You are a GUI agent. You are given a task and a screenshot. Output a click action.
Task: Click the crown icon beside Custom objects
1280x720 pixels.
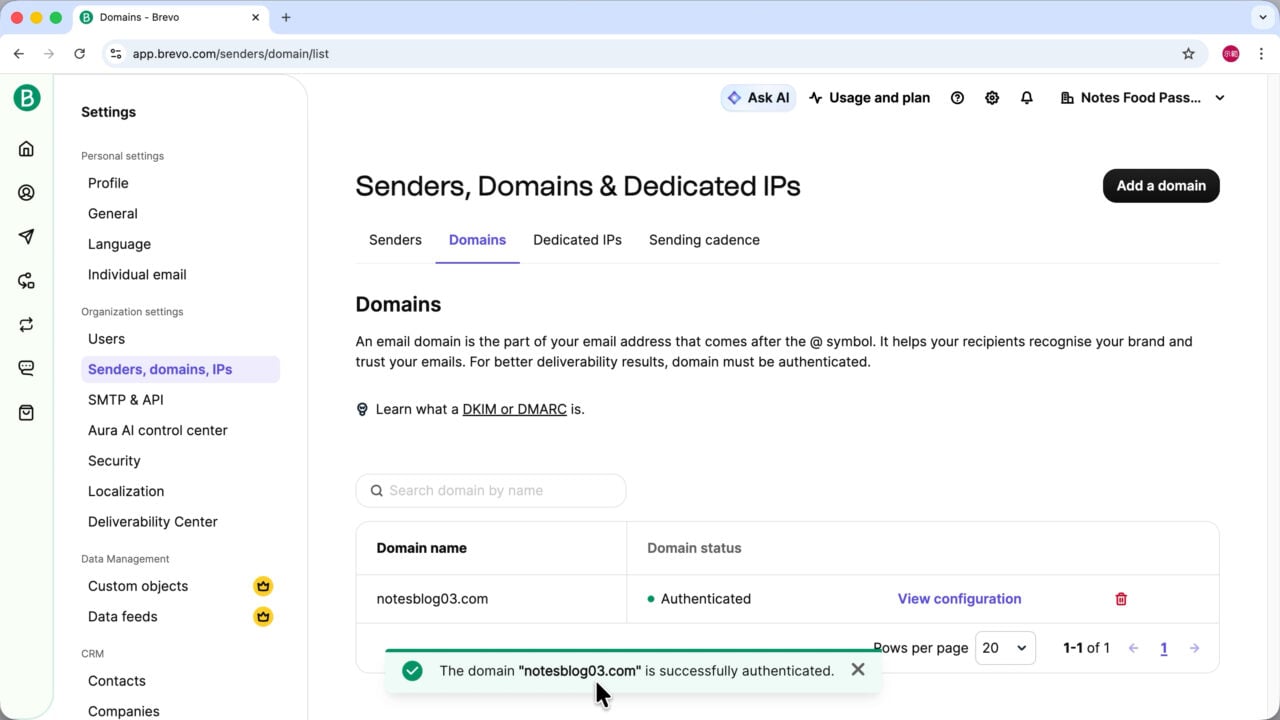click(263, 586)
